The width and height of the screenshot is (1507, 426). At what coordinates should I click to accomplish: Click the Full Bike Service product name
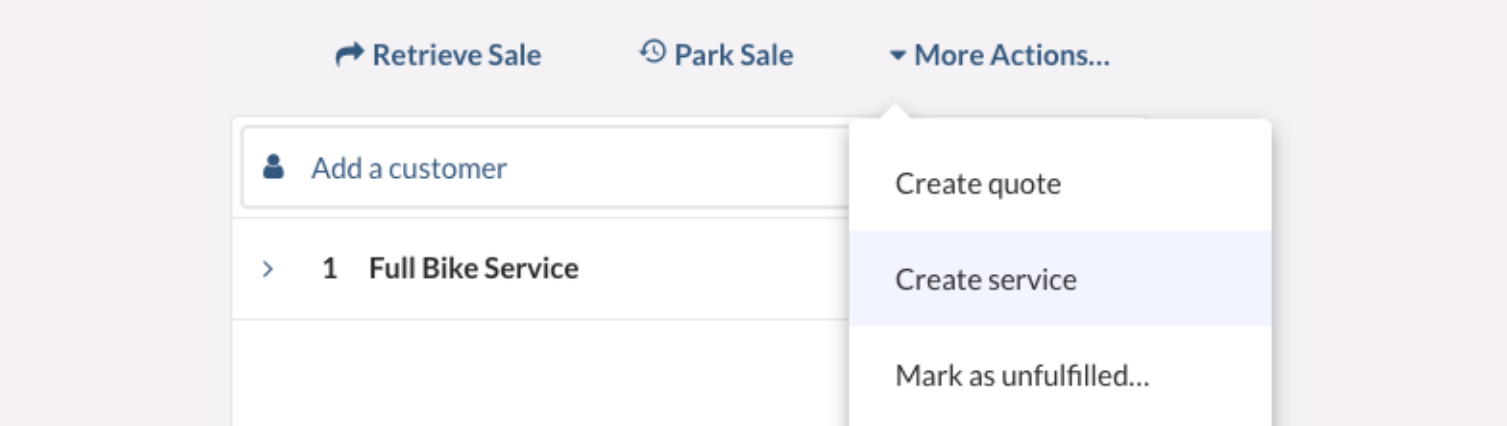pos(473,269)
